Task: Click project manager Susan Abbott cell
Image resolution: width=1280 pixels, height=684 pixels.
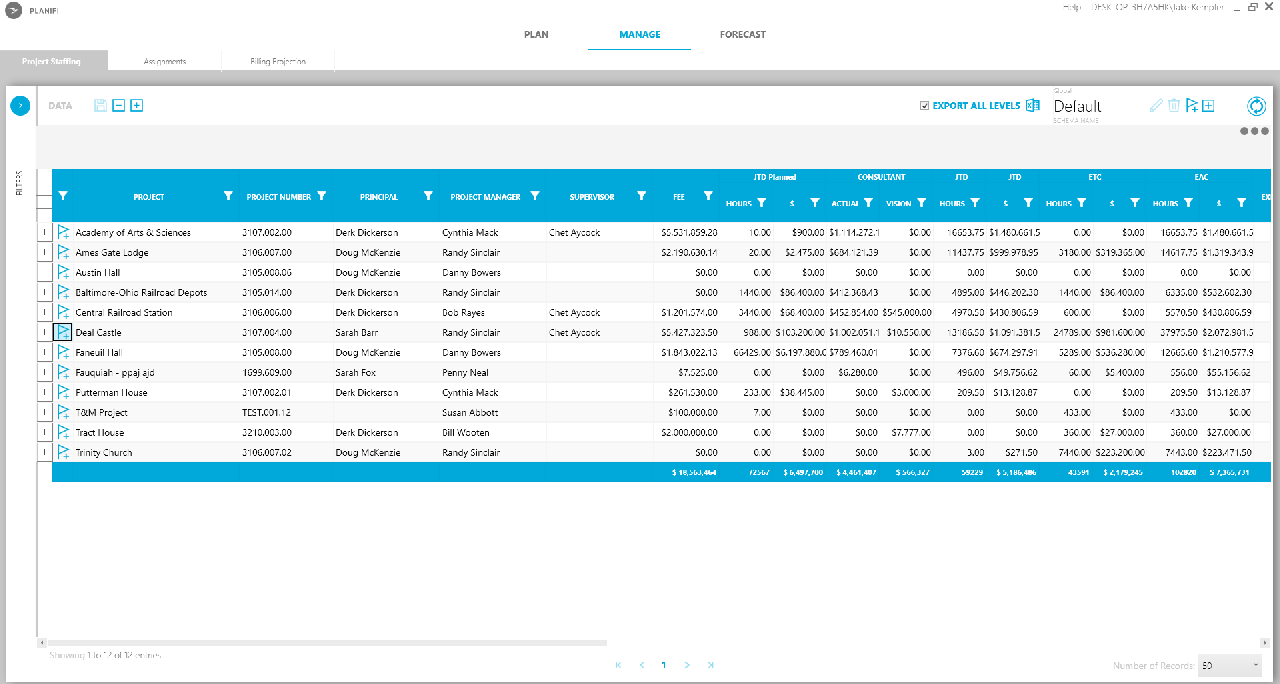Action: [x=493, y=412]
